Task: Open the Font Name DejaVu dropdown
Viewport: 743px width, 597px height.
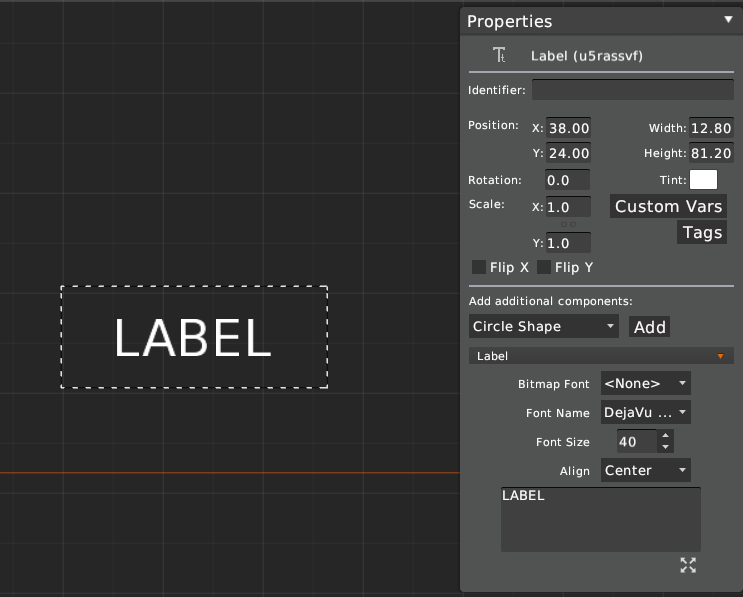Action: pos(645,412)
